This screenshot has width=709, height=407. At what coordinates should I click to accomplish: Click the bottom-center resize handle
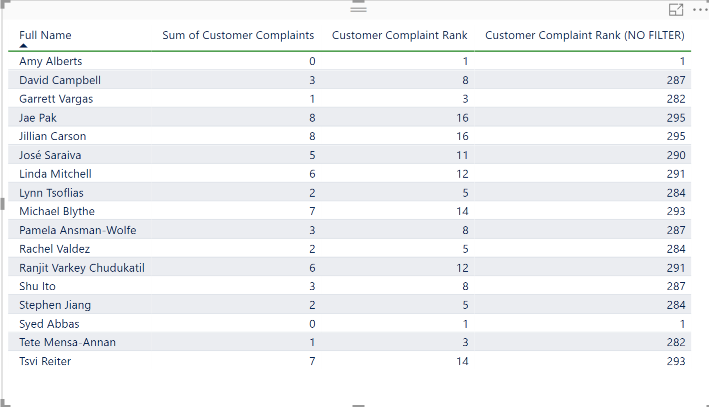pyautogui.click(x=357, y=404)
